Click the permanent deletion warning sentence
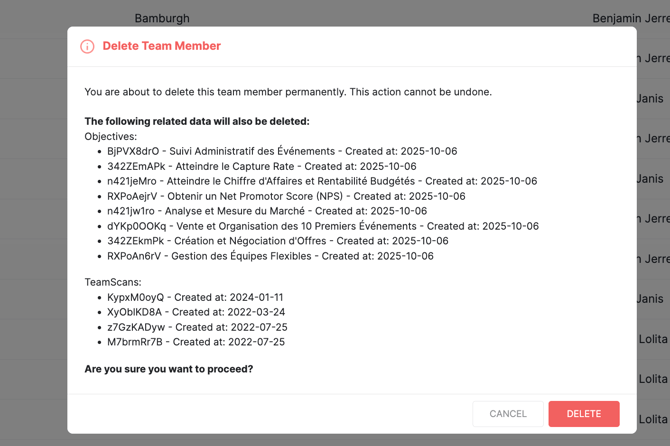 [x=288, y=92]
